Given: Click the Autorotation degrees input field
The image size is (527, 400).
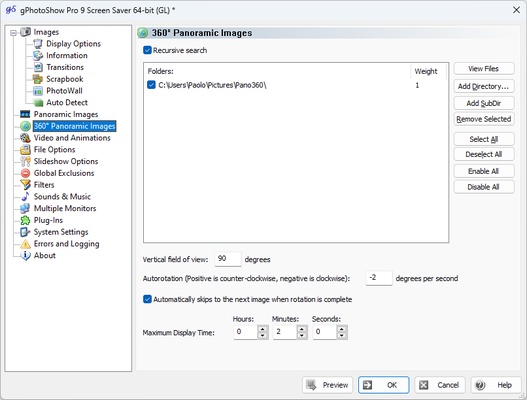Looking at the screenshot, I should point(379,278).
